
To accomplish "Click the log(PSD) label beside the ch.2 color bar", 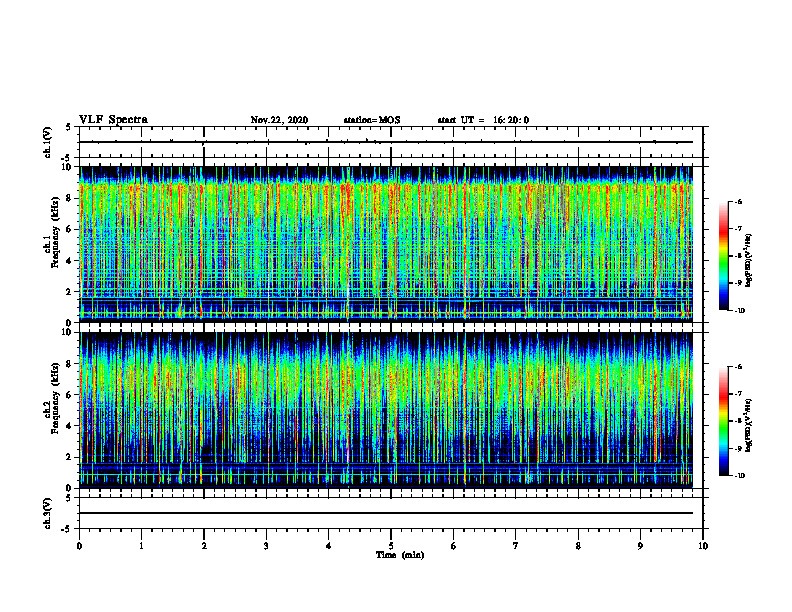I will click(x=749, y=426).
